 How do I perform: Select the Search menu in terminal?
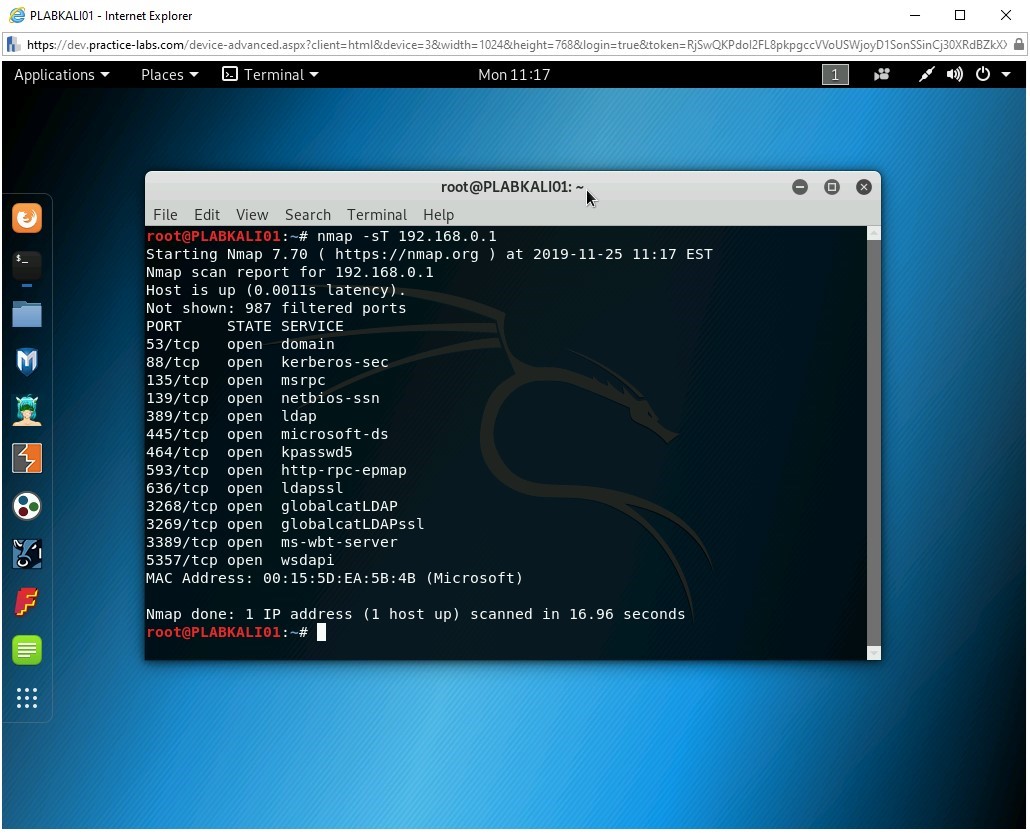pyautogui.click(x=307, y=214)
